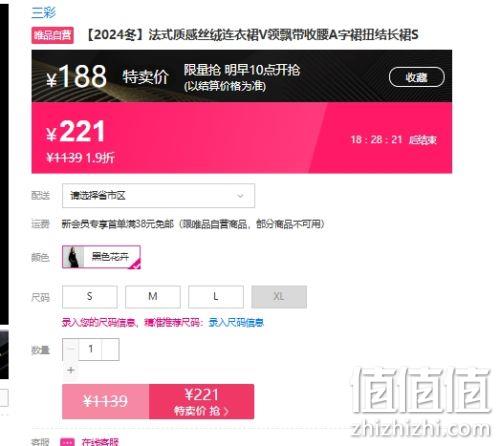Click the ¥221 特卖价 抢 buy button
The image size is (500, 446).
coord(202,401)
